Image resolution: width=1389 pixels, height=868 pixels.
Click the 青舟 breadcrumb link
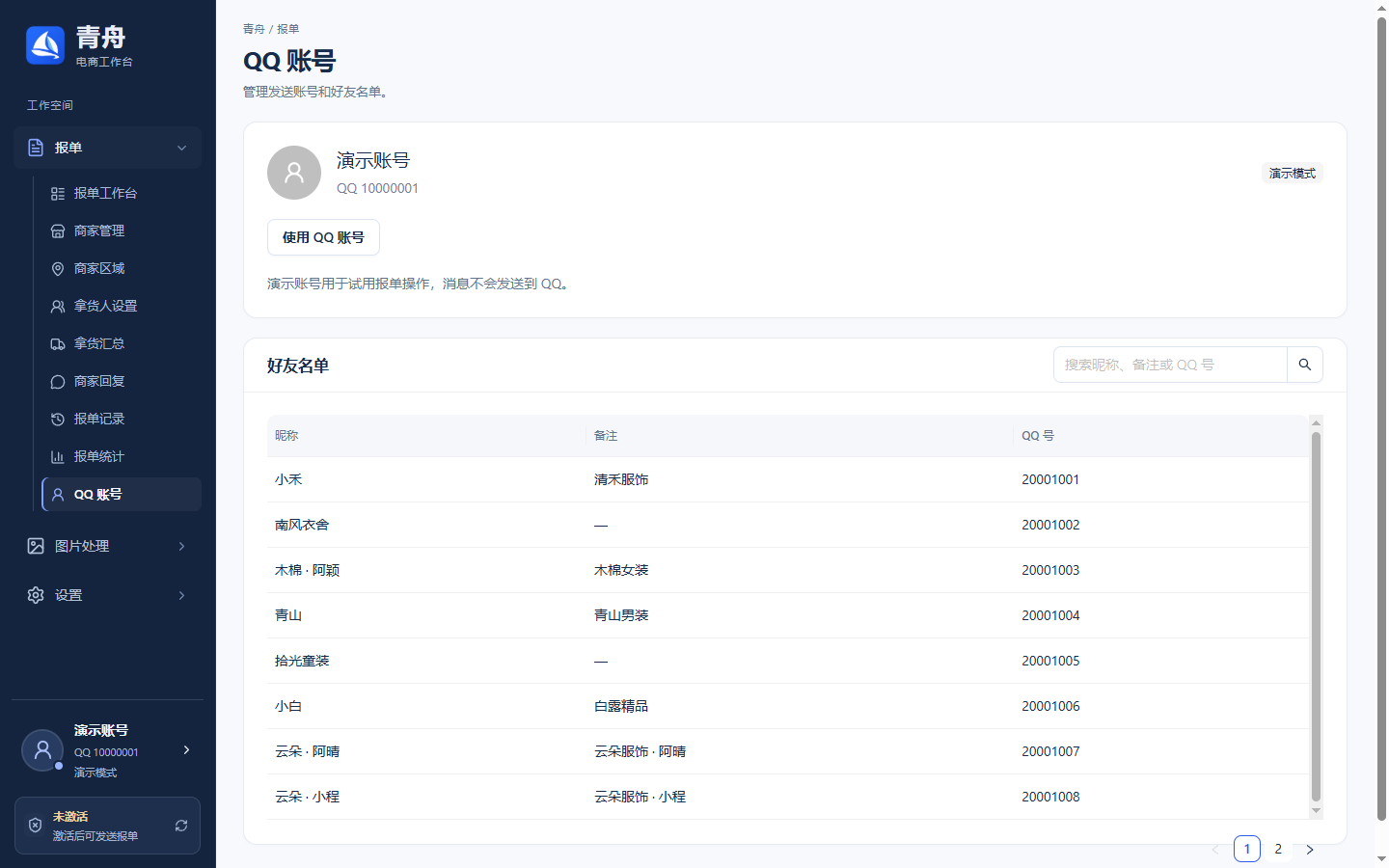click(x=254, y=29)
